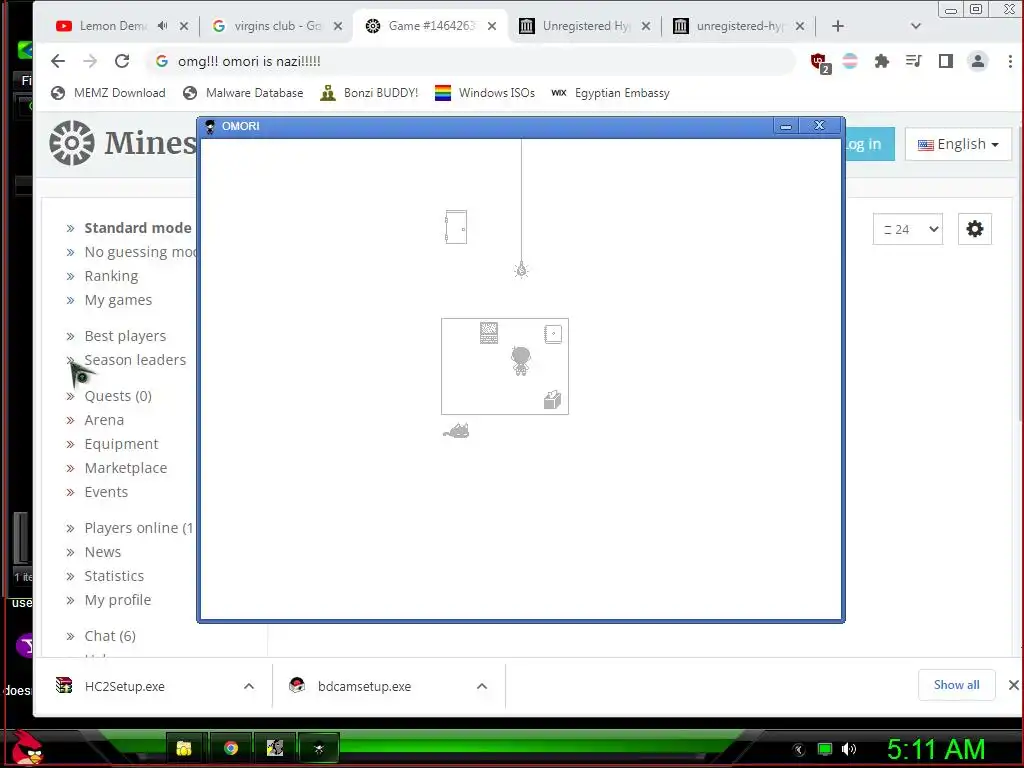Reload the current browser page

122,61
